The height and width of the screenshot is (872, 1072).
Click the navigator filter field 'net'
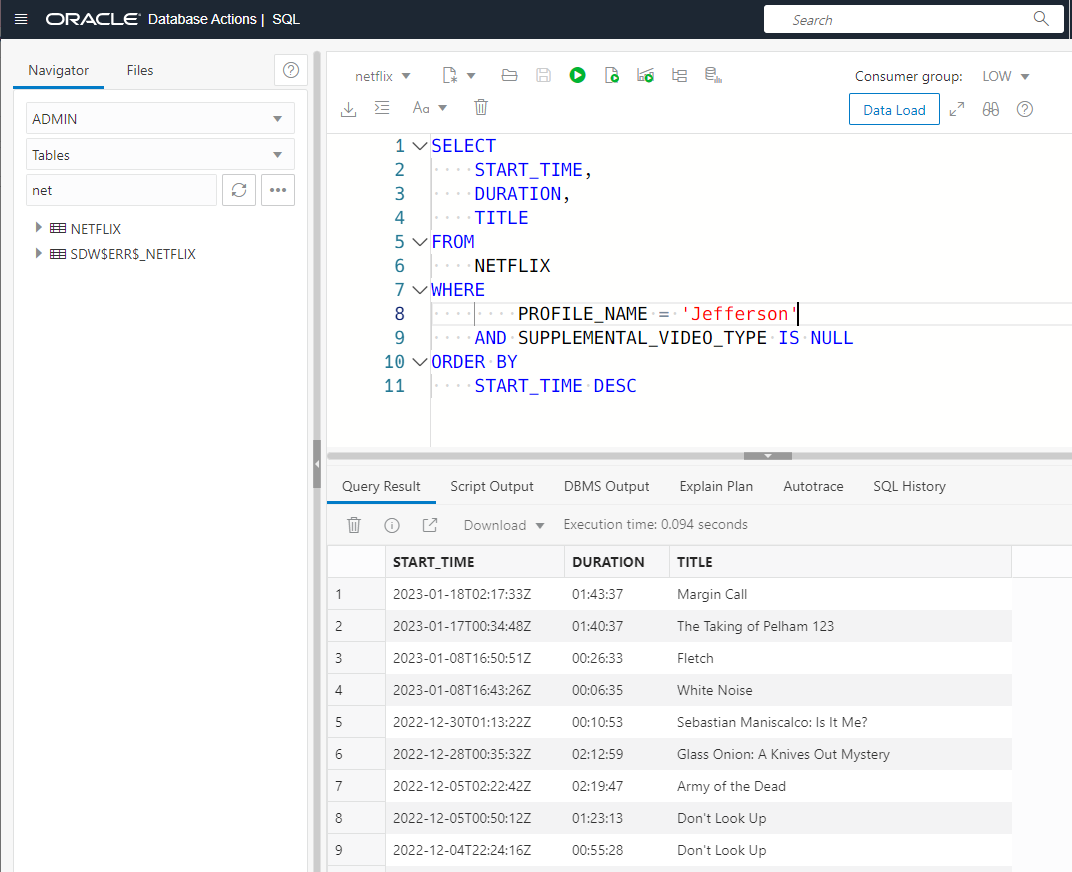click(122, 190)
